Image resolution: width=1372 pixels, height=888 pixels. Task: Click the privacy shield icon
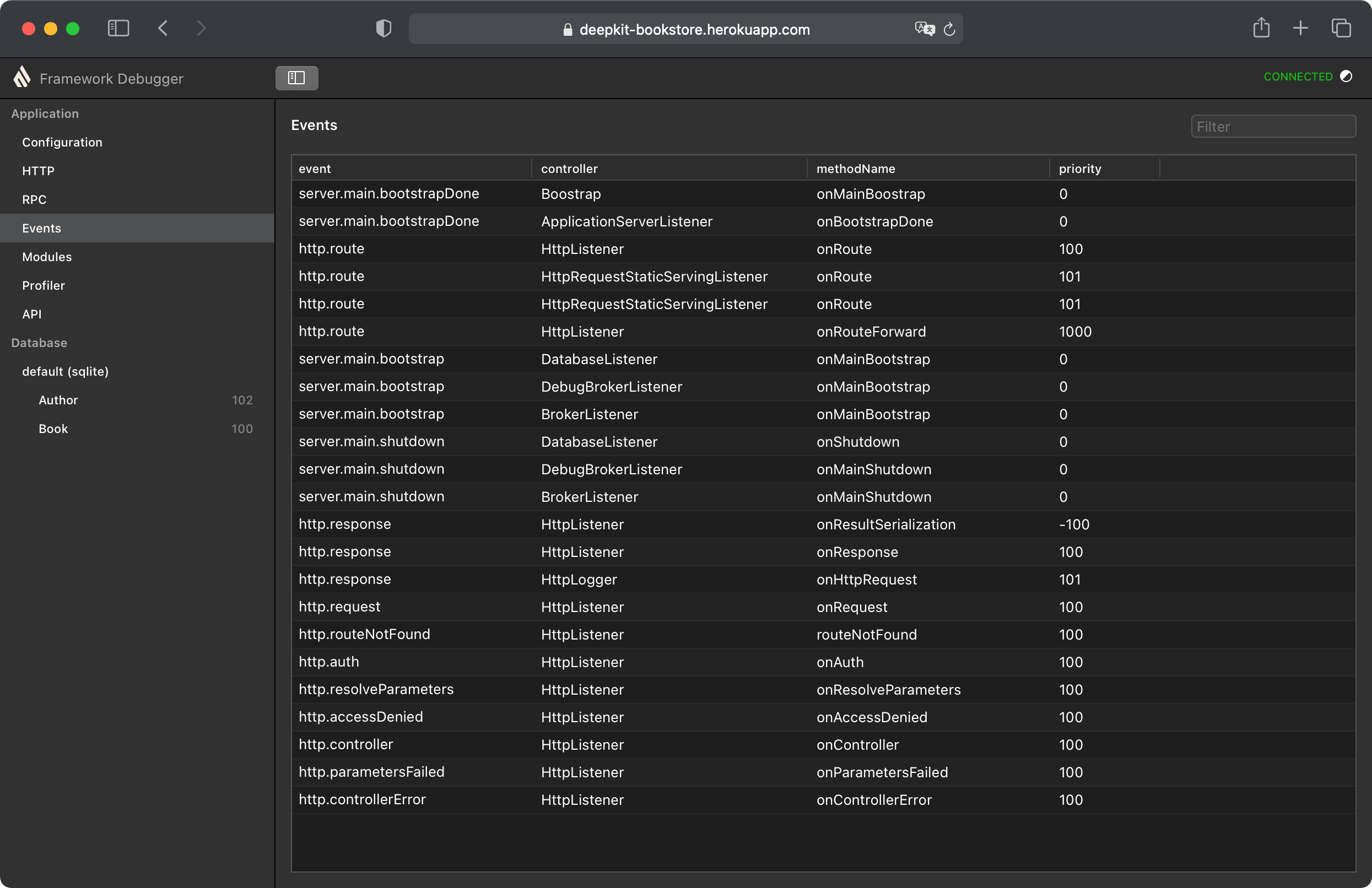pyautogui.click(x=383, y=29)
